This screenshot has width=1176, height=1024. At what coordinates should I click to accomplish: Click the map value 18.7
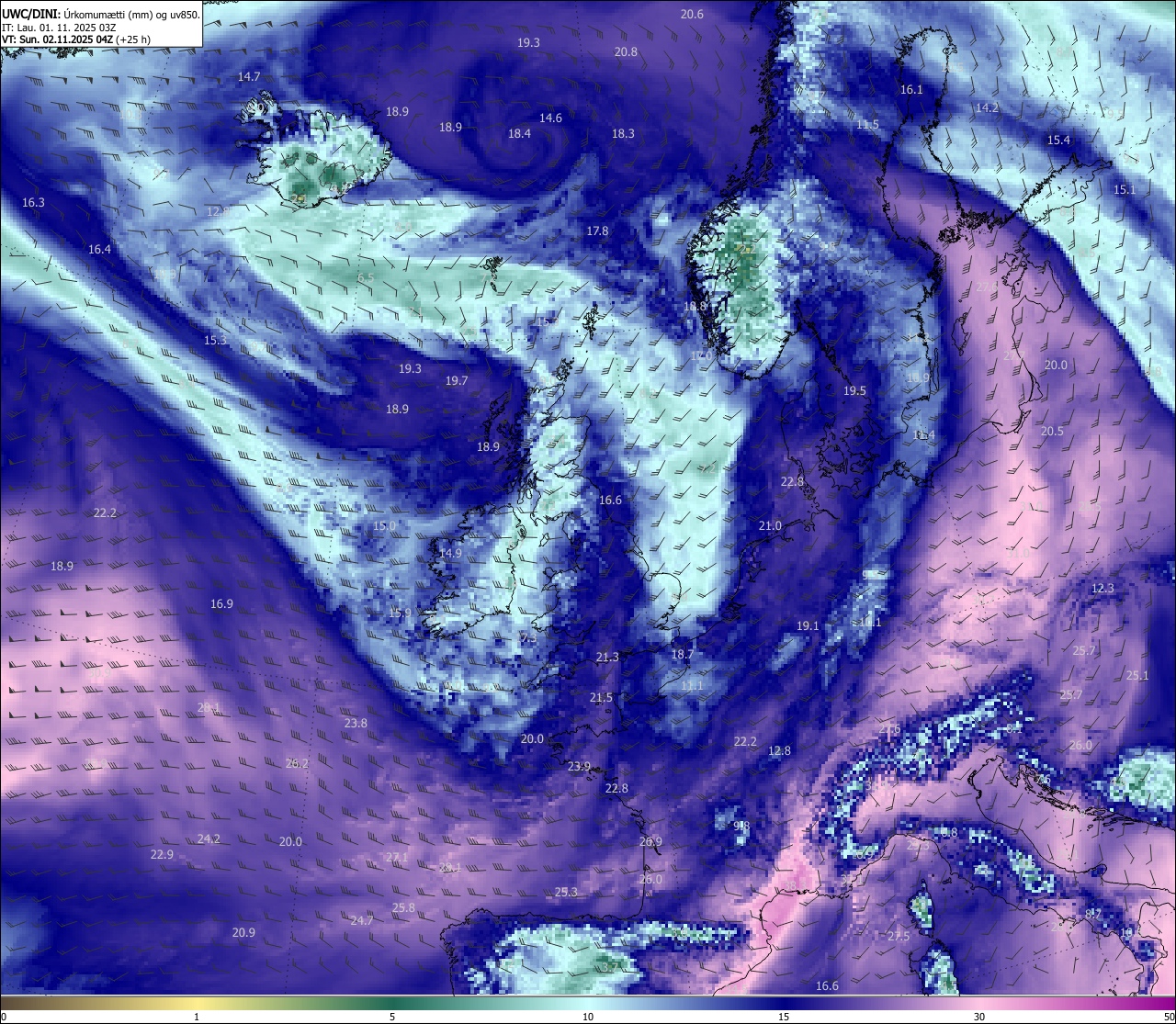[682, 654]
